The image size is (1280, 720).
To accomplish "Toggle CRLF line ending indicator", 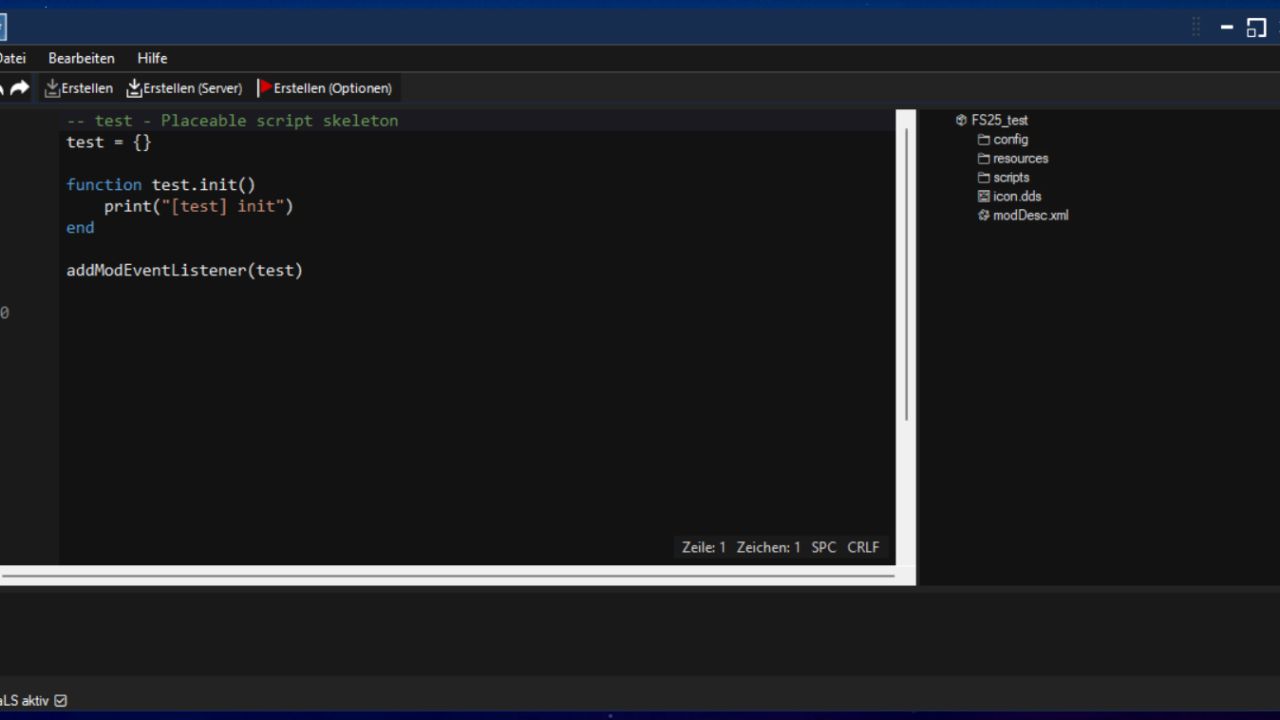I will tap(862, 547).
